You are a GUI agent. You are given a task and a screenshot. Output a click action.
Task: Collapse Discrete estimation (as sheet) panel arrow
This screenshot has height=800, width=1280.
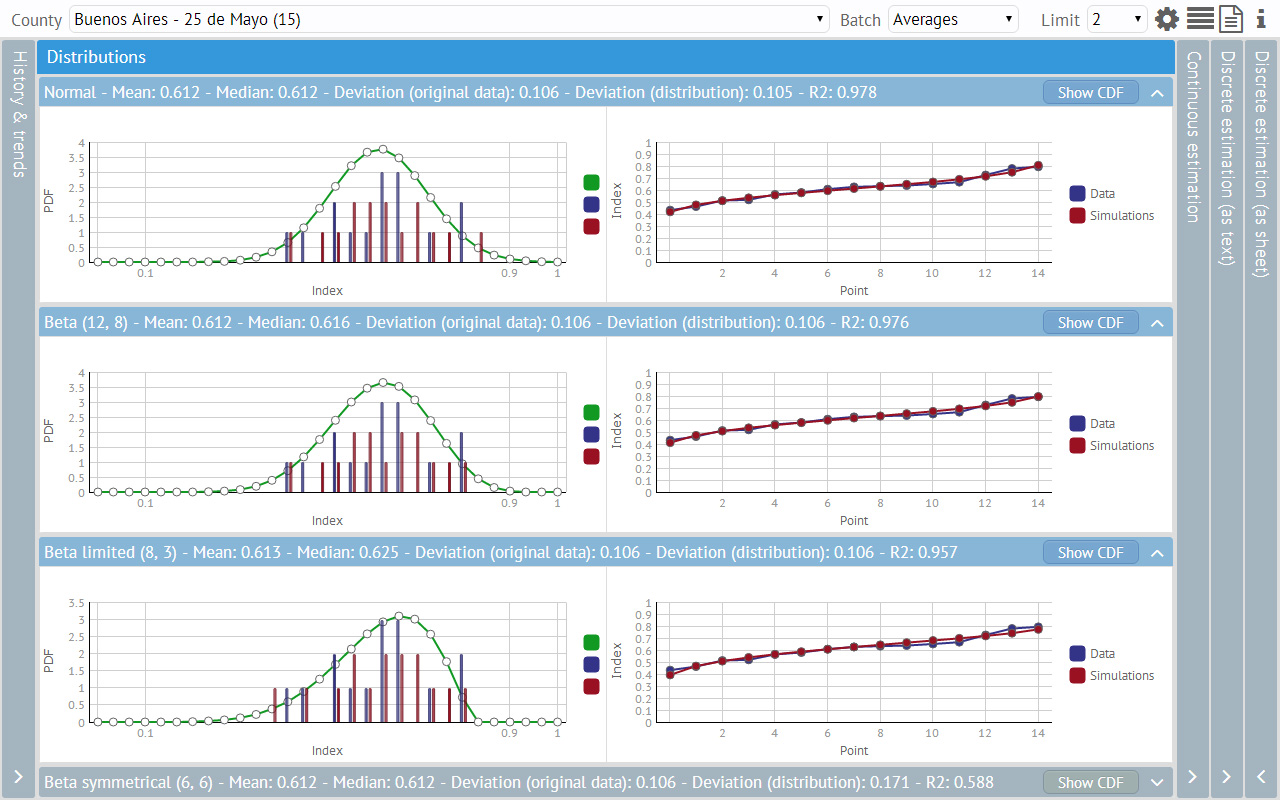click(1262, 777)
